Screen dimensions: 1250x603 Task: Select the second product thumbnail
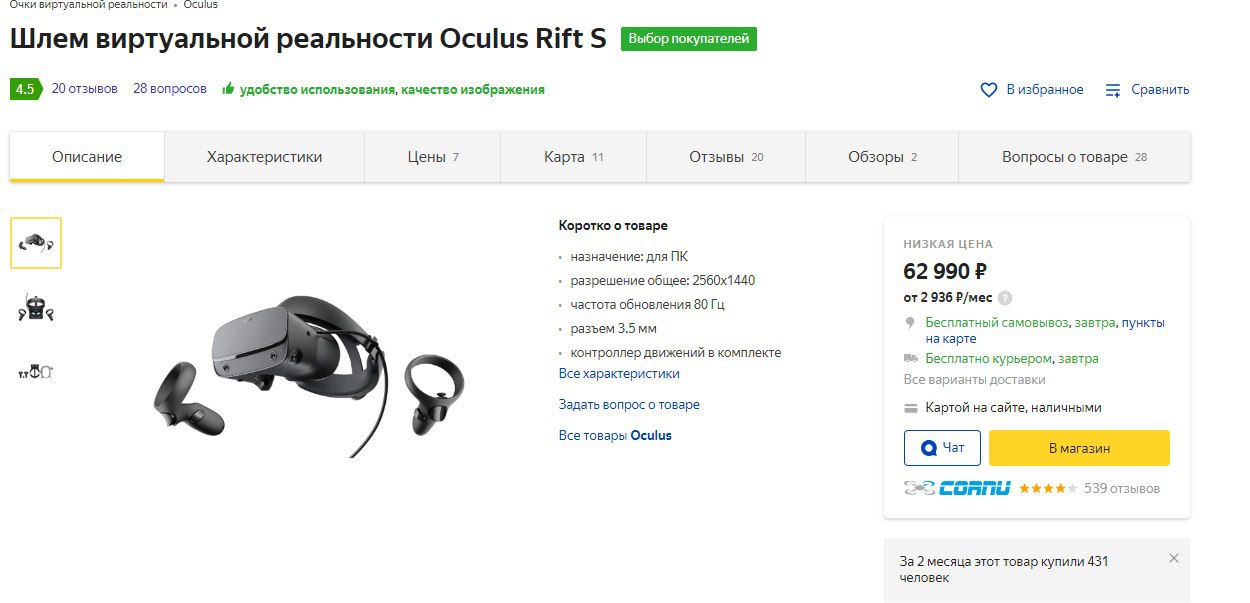(36, 308)
